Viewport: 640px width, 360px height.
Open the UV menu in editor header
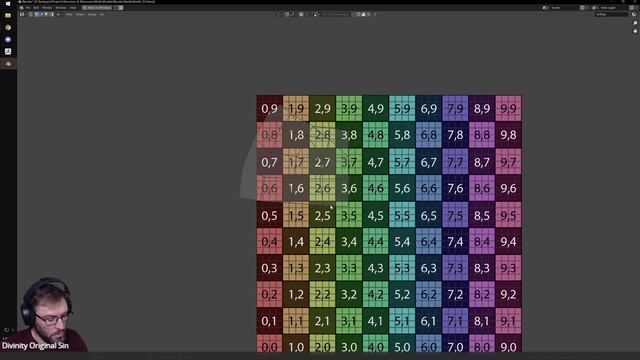point(102,14)
